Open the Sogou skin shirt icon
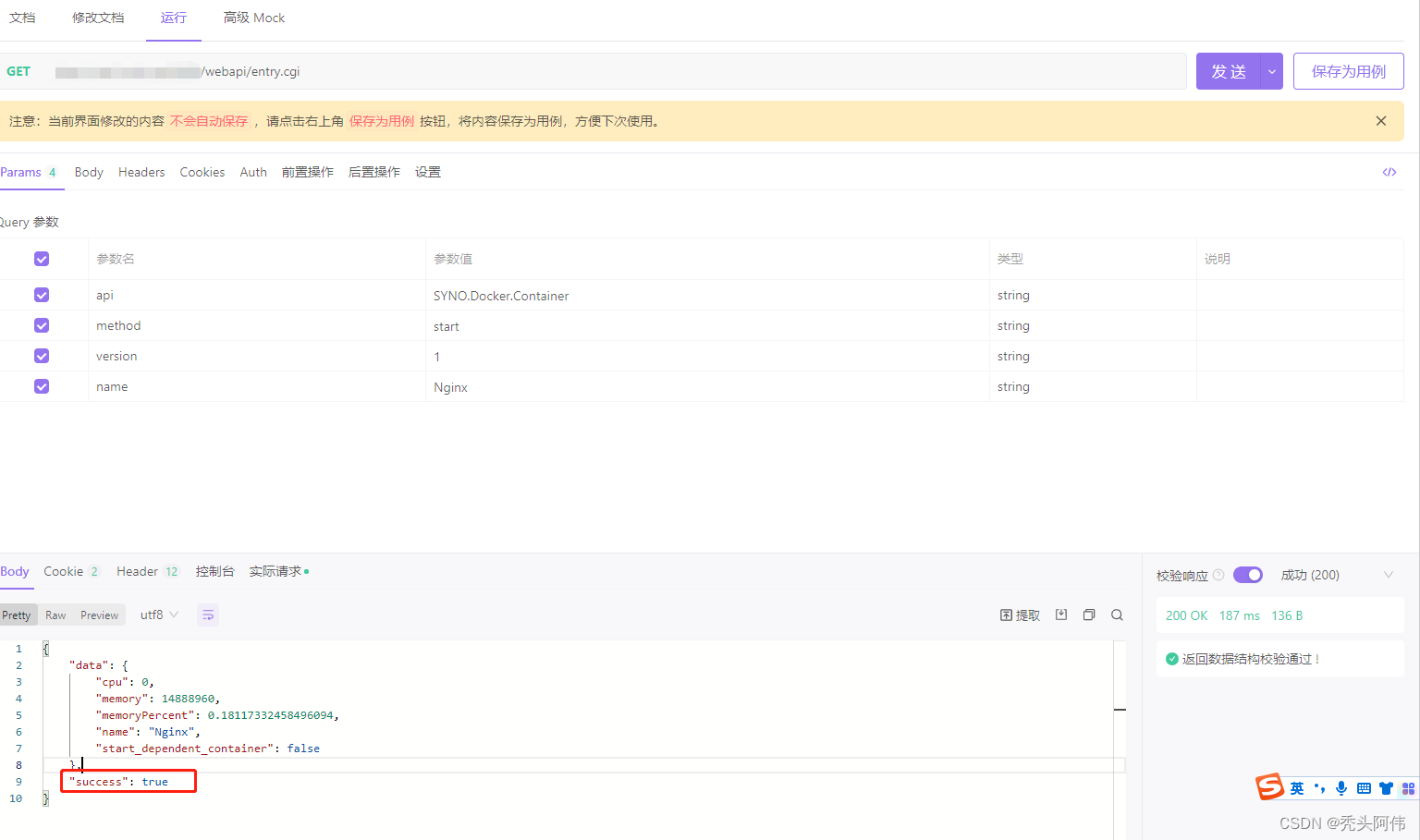 1386,788
